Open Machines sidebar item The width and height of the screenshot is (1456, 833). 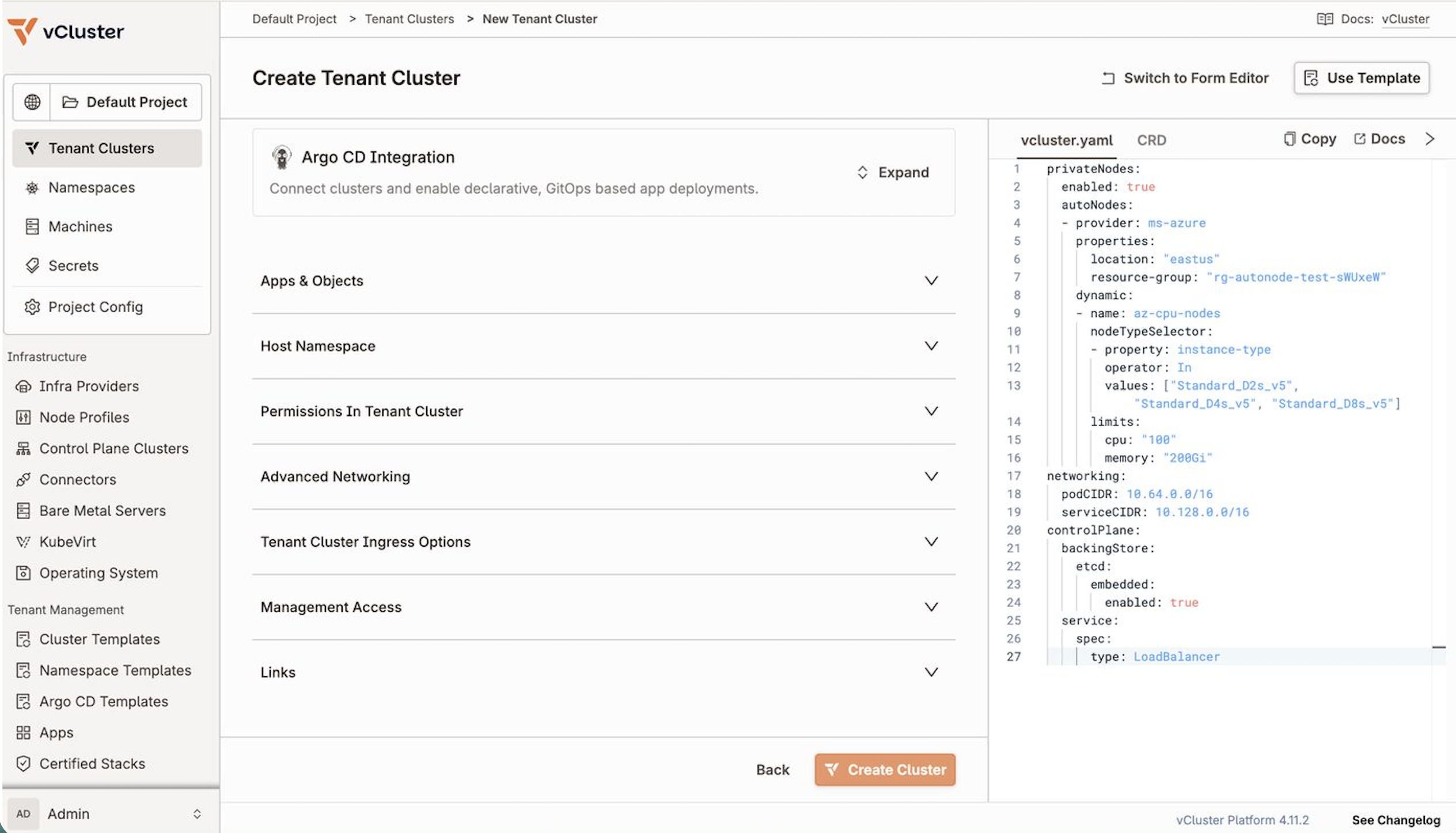107,226
